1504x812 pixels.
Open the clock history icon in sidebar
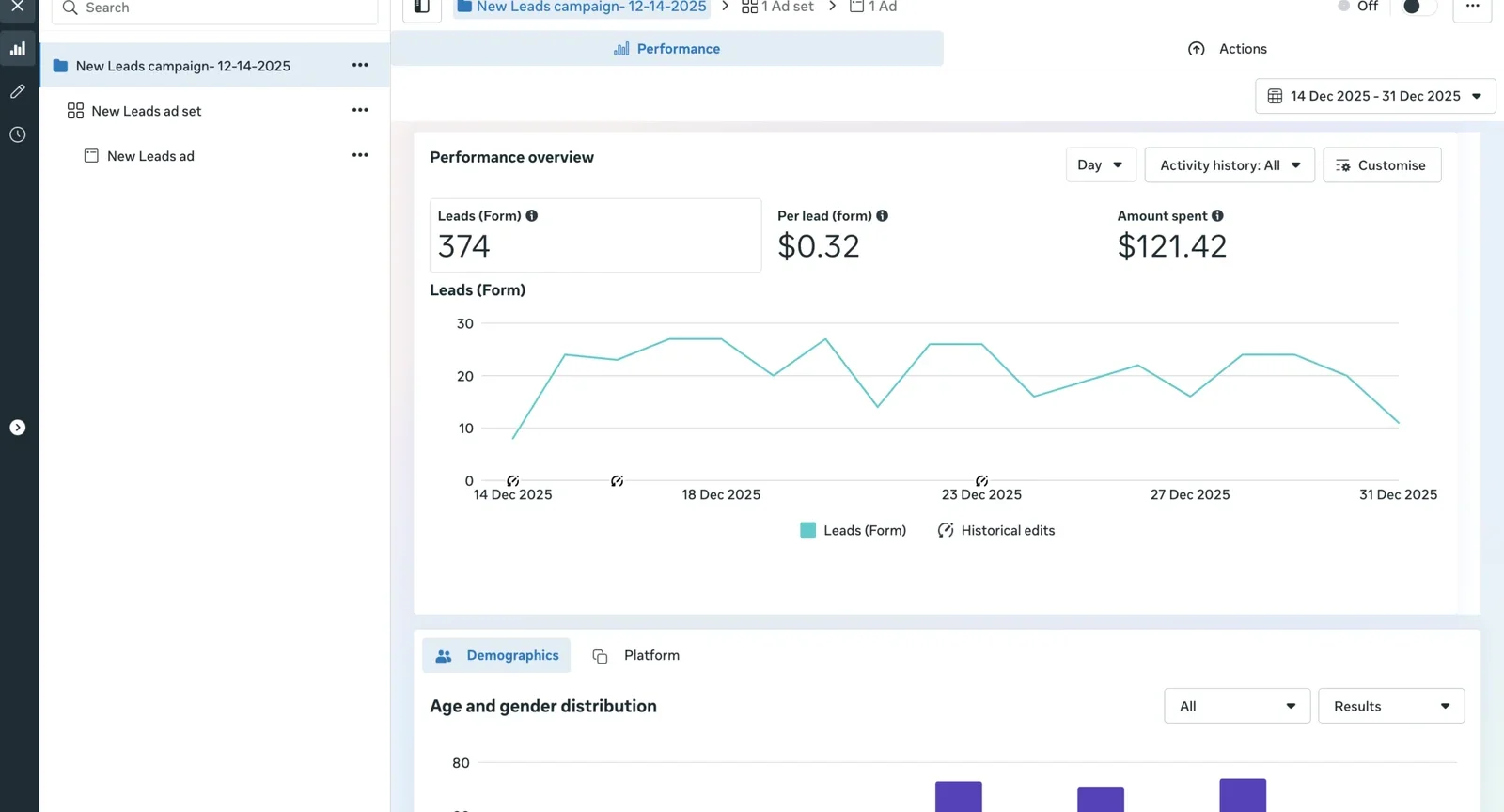(18, 134)
